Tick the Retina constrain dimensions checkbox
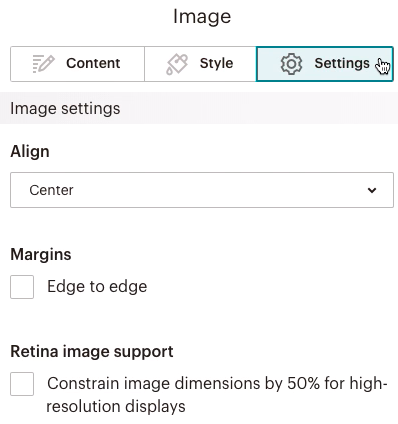This screenshot has width=398, height=424. click(22, 384)
